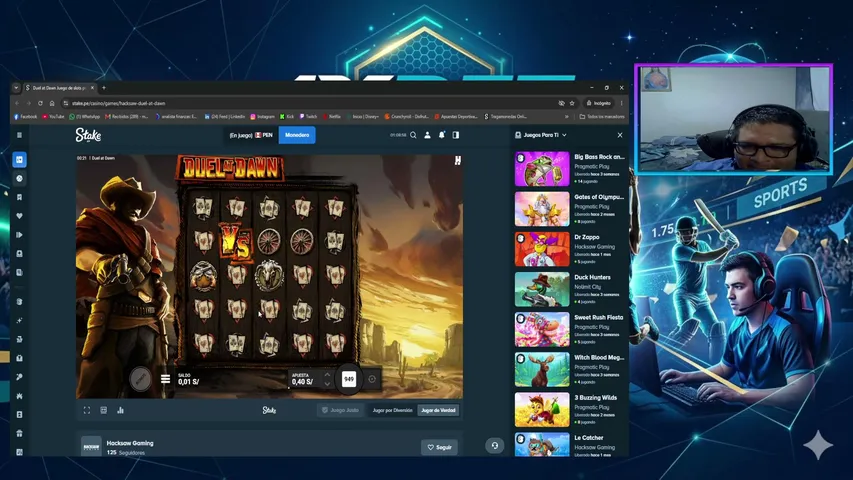Switch to Jugar de Verdad mode

tap(438, 410)
